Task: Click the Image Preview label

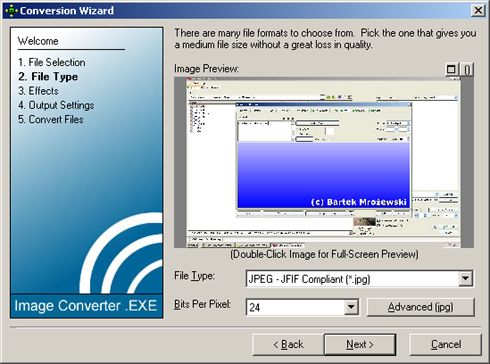Action: 206,69
